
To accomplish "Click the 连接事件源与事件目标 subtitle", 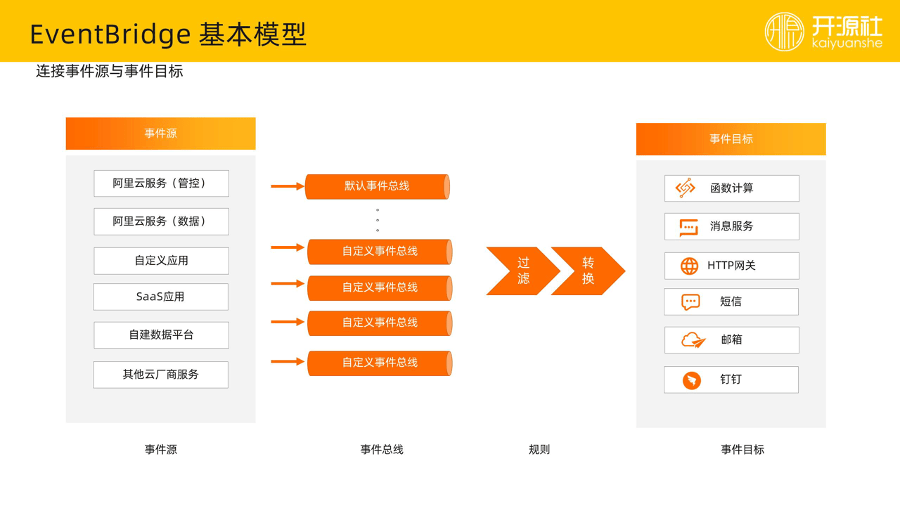I will tap(109, 71).
